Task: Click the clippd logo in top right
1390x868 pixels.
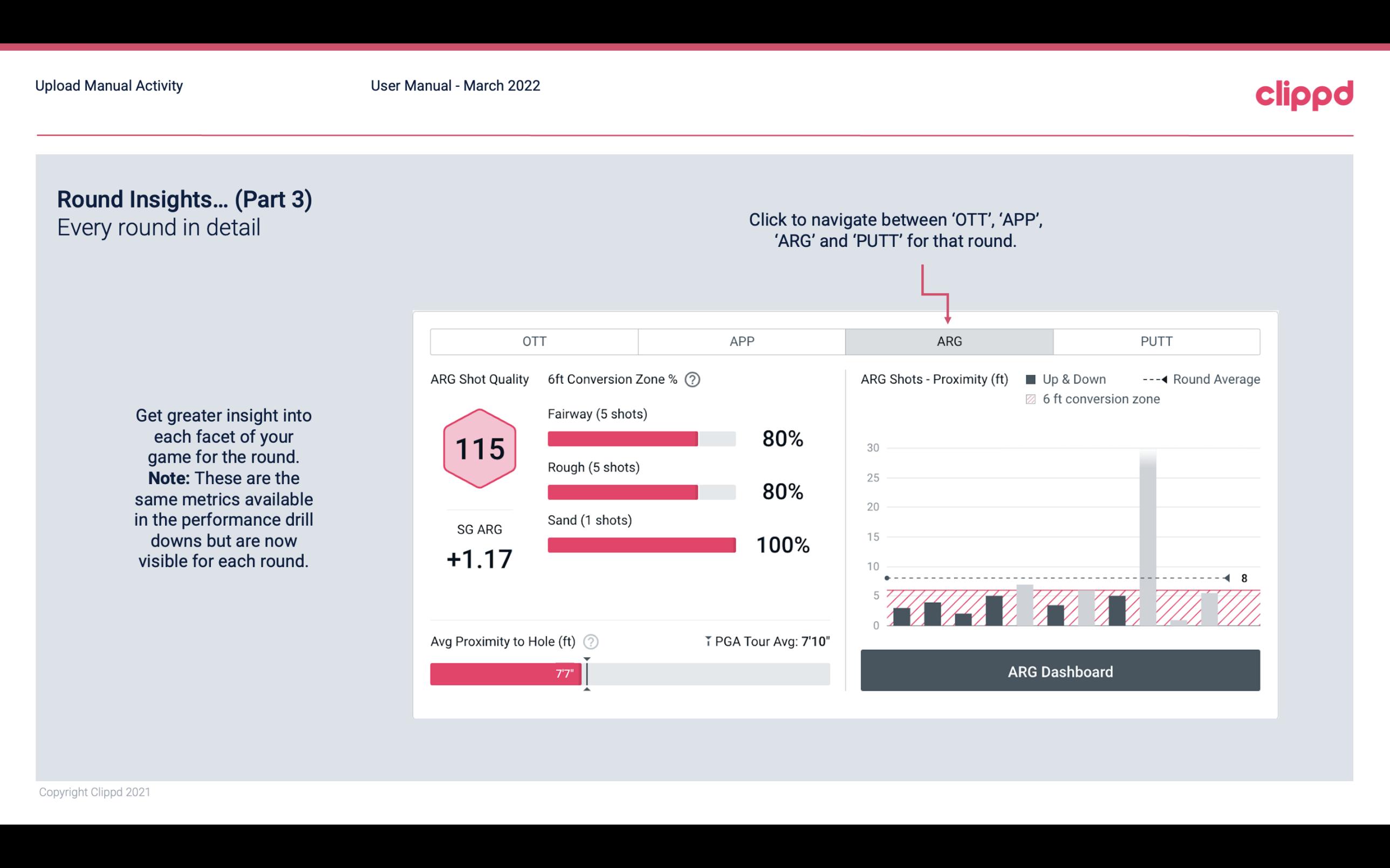Action: pyautogui.click(x=1304, y=92)
